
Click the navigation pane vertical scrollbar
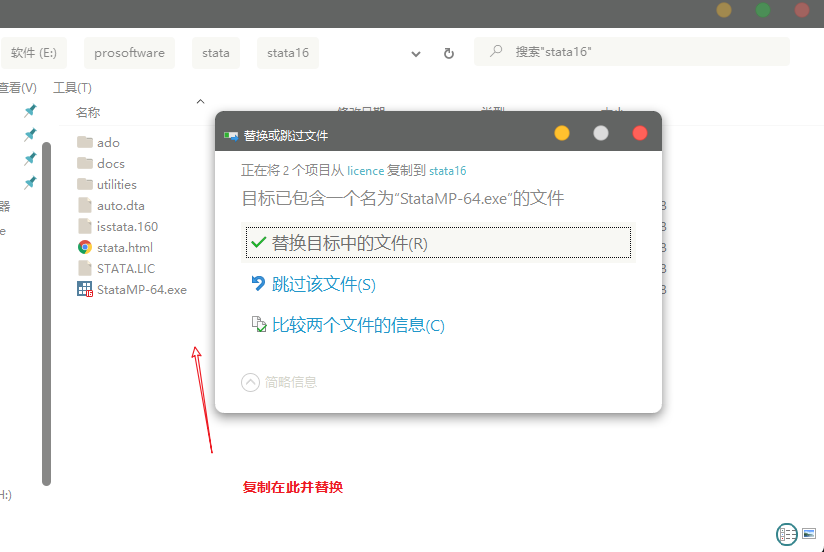click(47, 314)
